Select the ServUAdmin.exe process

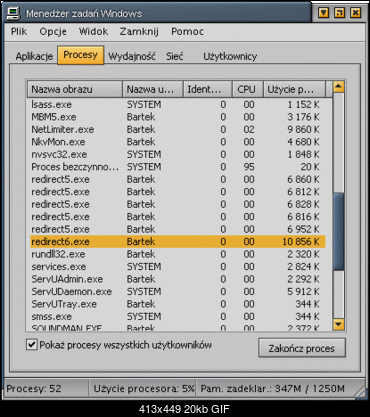tap(177, 279)
